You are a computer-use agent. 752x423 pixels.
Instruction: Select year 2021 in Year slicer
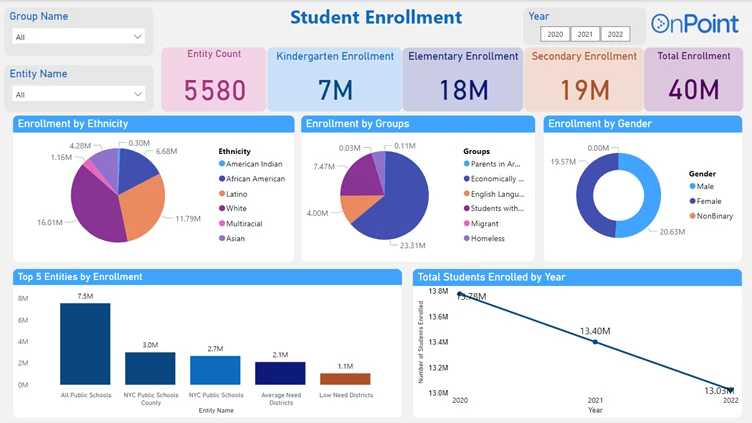[585, 34]
